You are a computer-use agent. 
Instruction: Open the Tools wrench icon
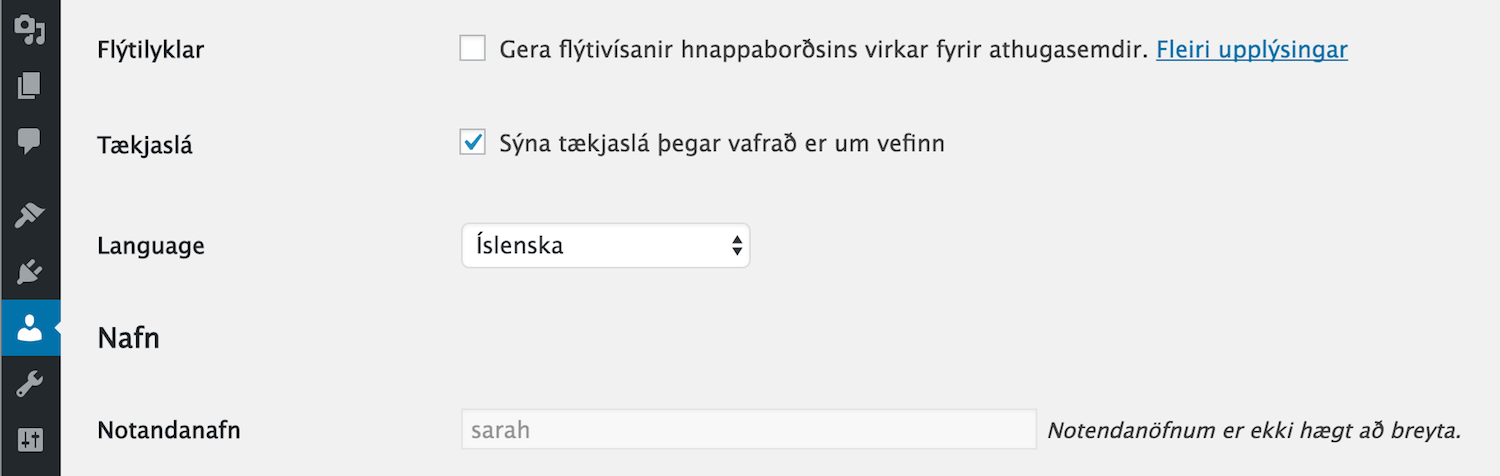coord(30,384)
